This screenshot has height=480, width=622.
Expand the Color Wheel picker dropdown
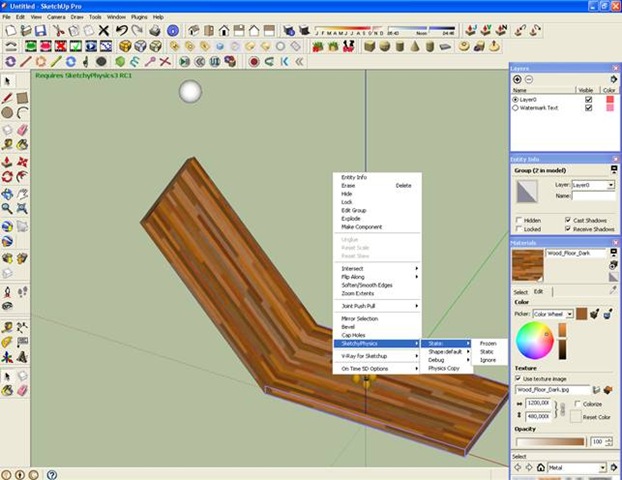pos(569,313)
